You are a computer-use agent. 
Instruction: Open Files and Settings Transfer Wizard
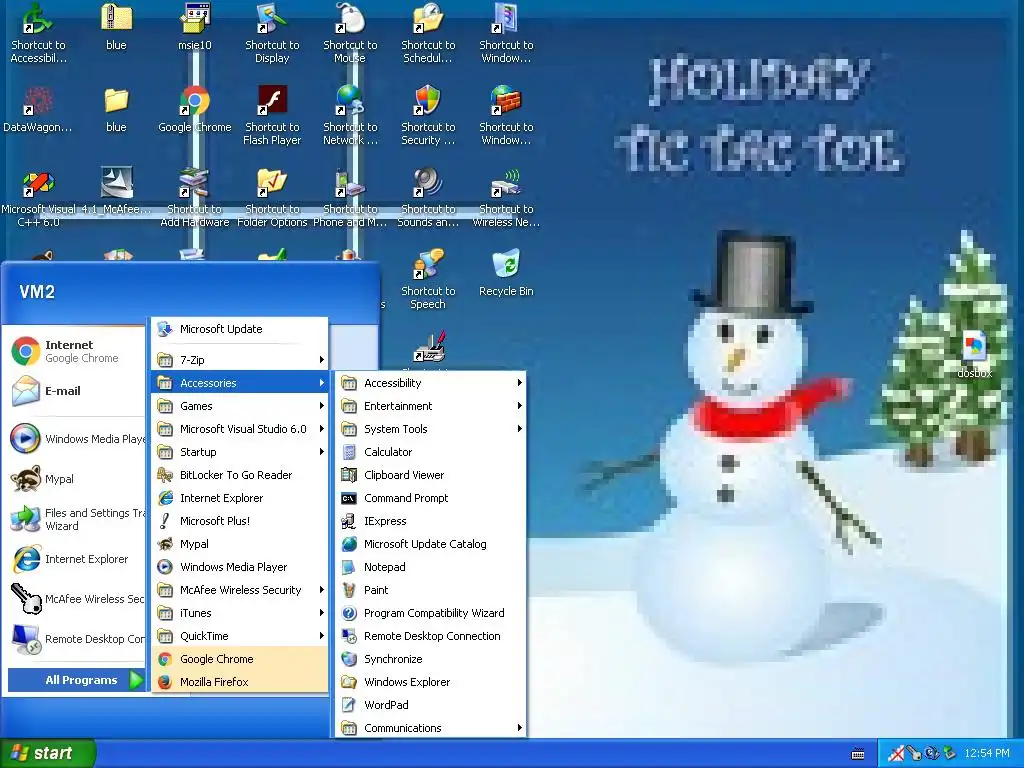tap(76, 519)
